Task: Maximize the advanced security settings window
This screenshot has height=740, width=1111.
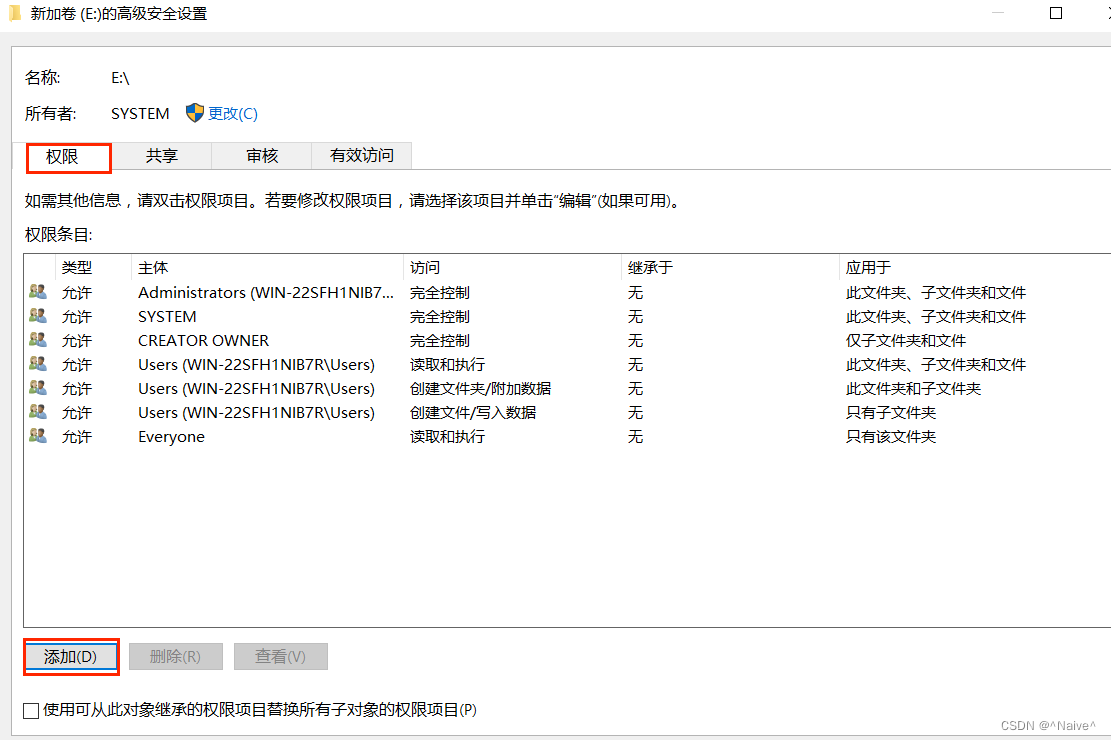Action: tap(1056, 14)
